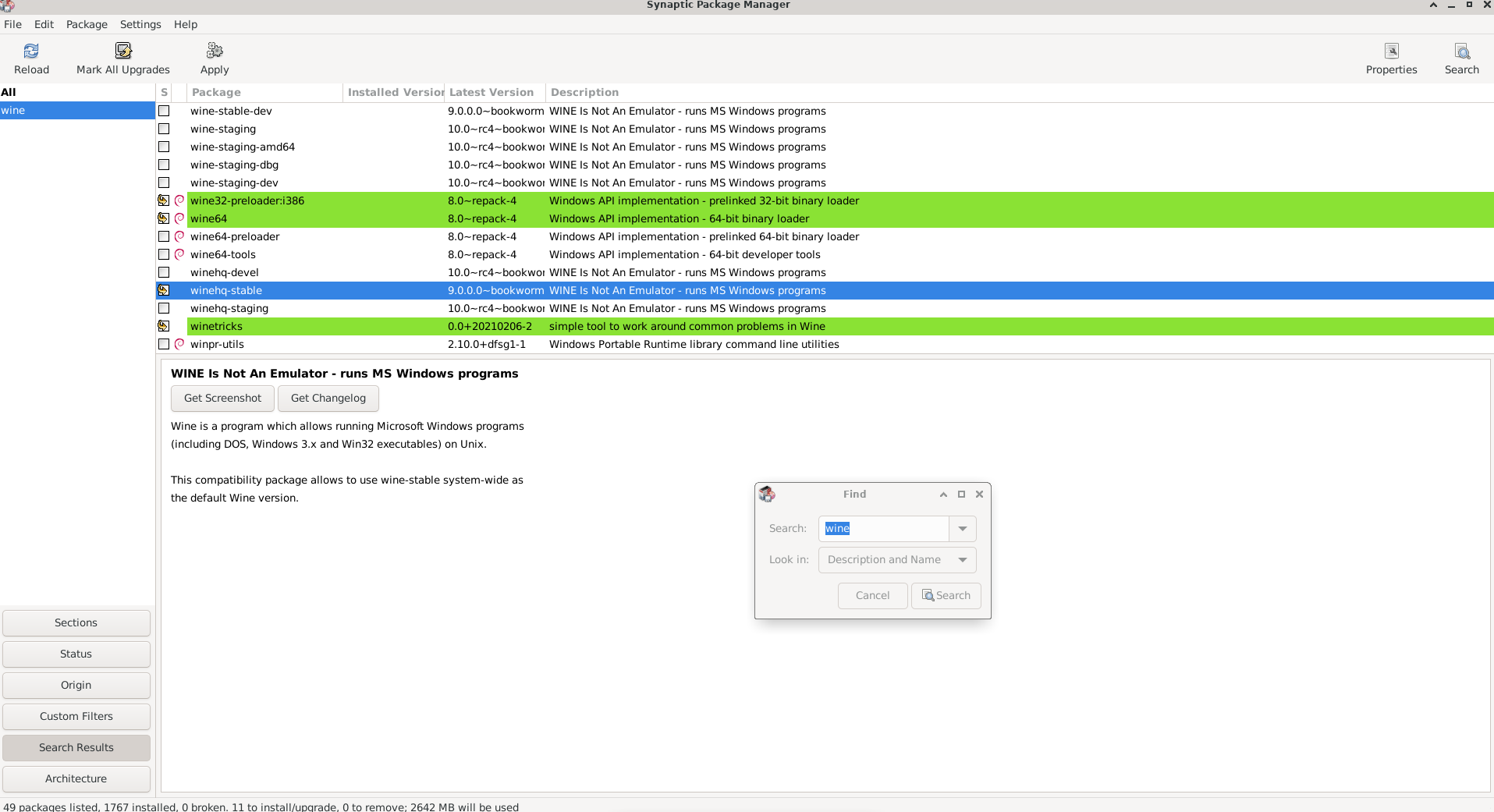Select the winpr-utils package name

coord(217,344)
